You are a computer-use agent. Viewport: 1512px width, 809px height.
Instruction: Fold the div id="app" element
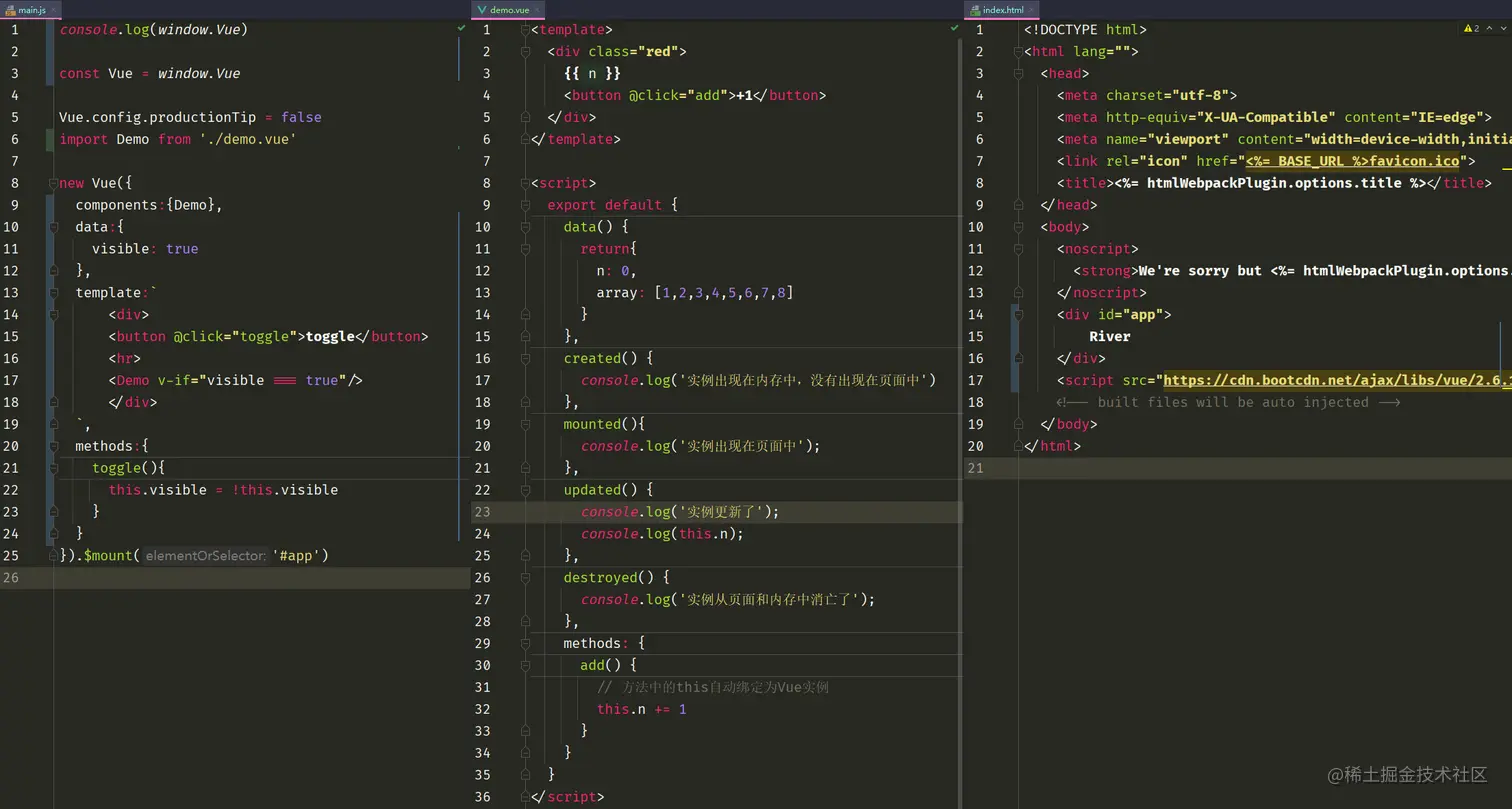tap(1017, 314)
